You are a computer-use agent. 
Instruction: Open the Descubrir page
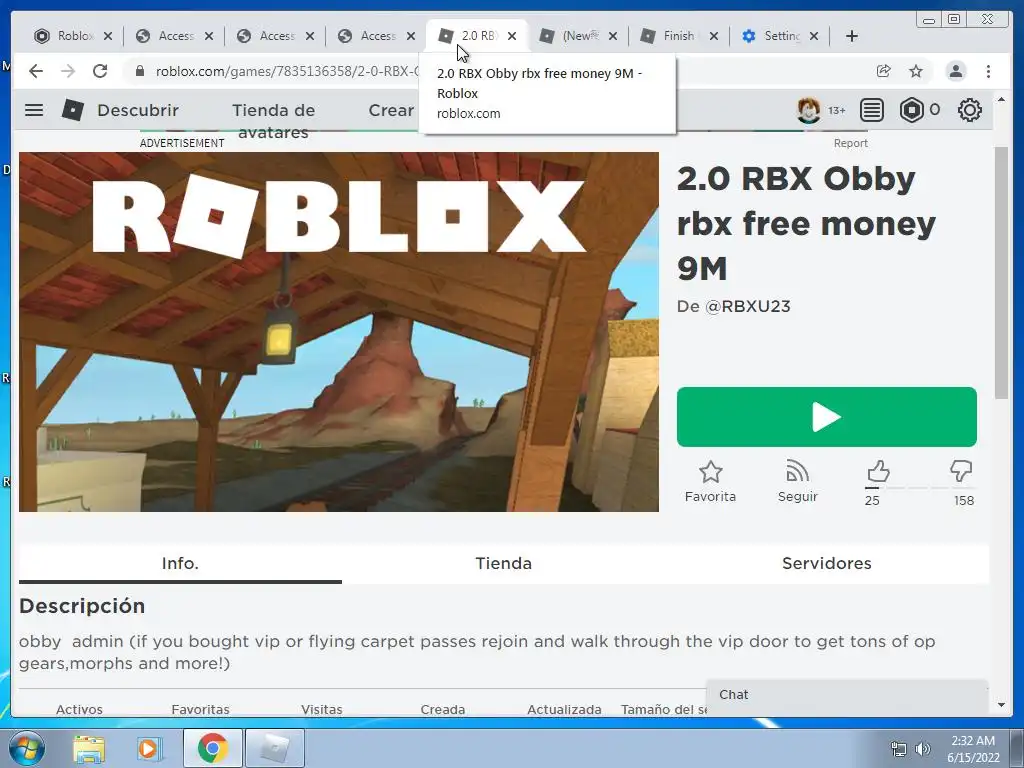click(x=138, y=110)
